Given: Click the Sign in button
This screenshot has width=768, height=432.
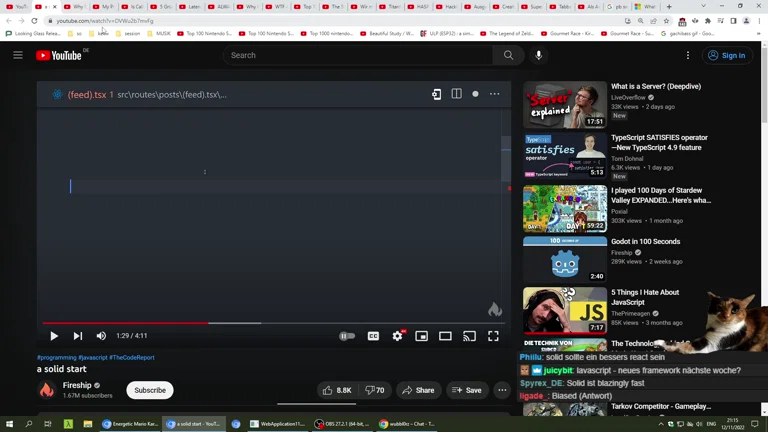Looking at the screenshot, I should pos(727,56).
